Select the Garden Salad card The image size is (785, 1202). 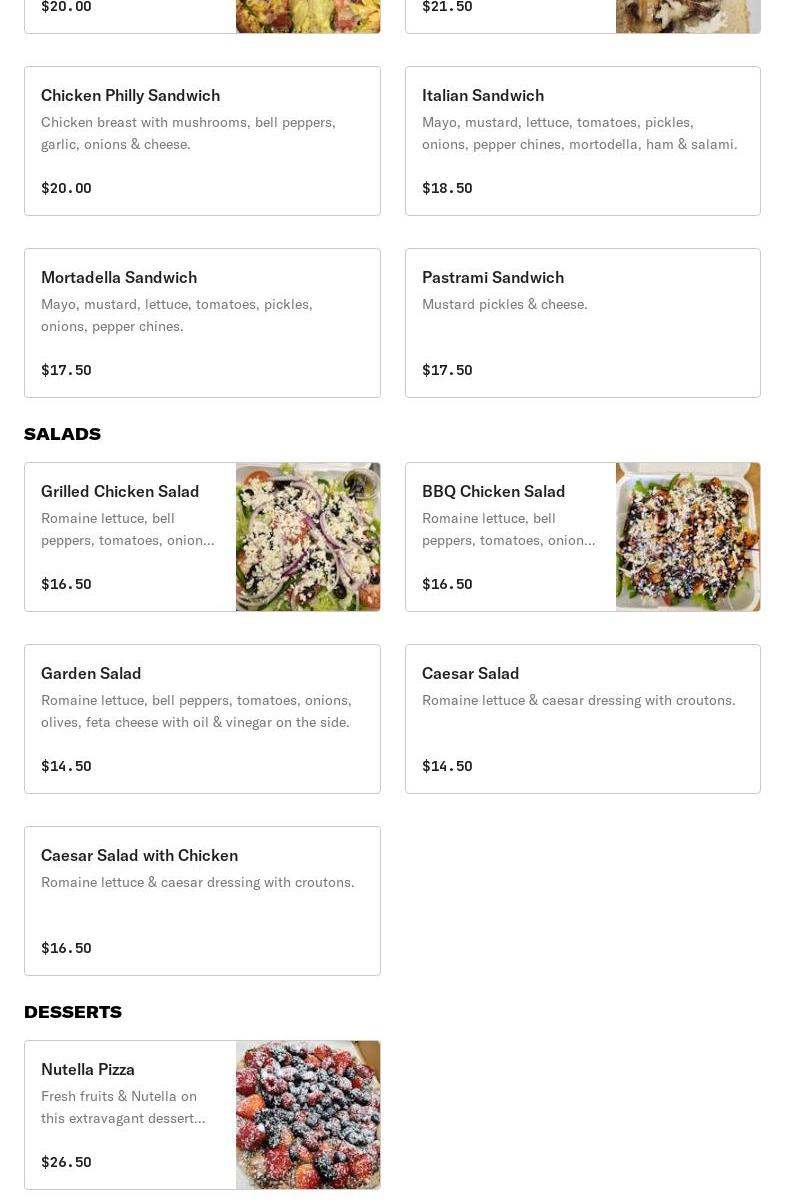coord(202,719)
